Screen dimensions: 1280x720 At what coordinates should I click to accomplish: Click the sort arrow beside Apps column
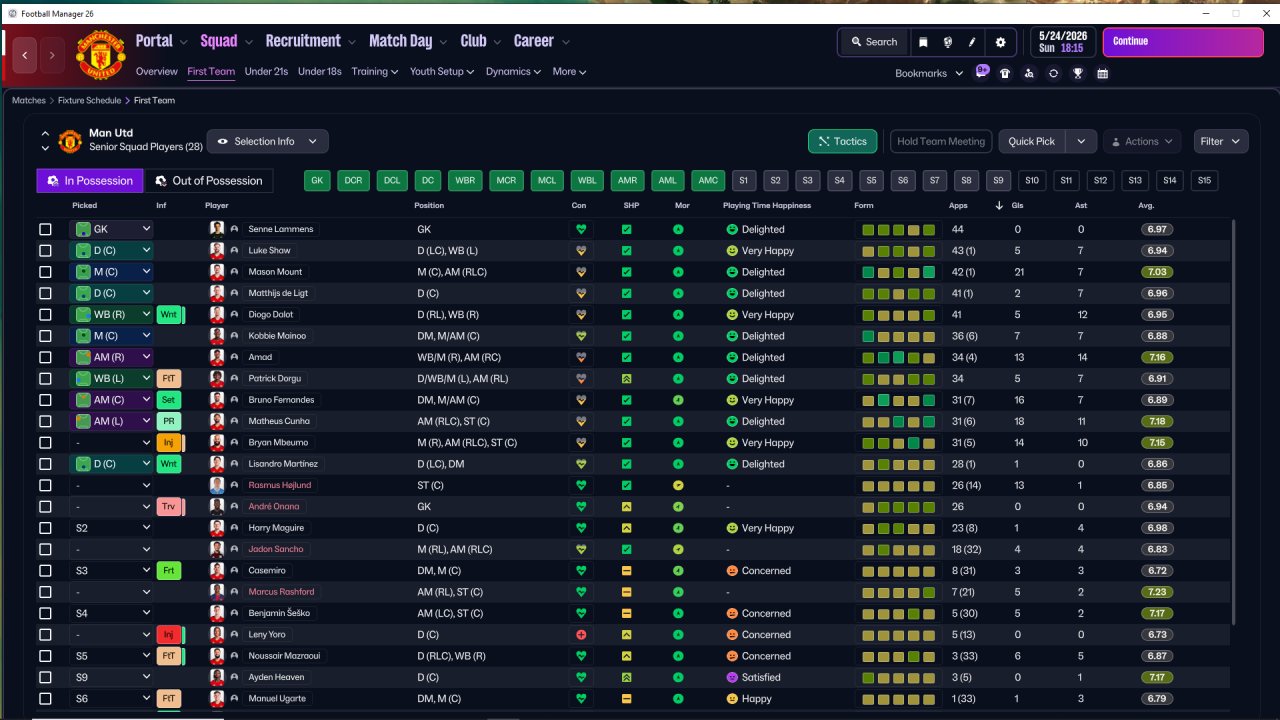click(998, 206)
